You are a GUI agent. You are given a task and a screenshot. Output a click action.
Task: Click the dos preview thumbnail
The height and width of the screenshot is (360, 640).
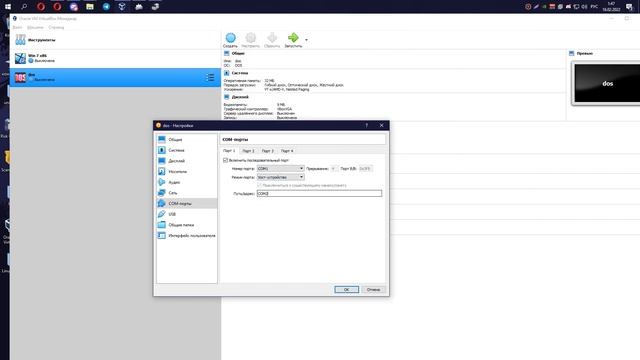point(607,83)
